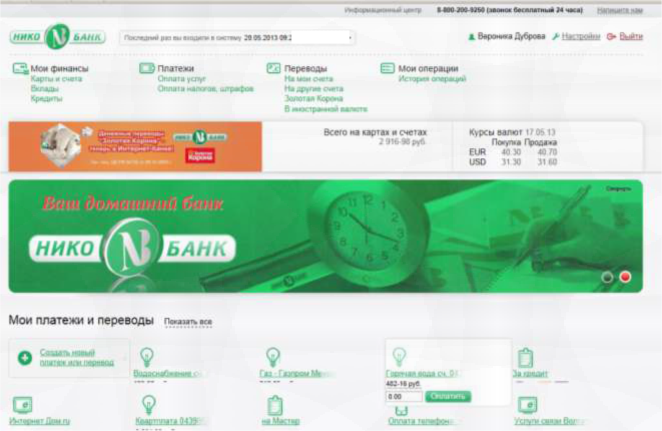Click the Niko Bank logo in header
Viewport: 662px width, 431px height.
tap(57, 37)
